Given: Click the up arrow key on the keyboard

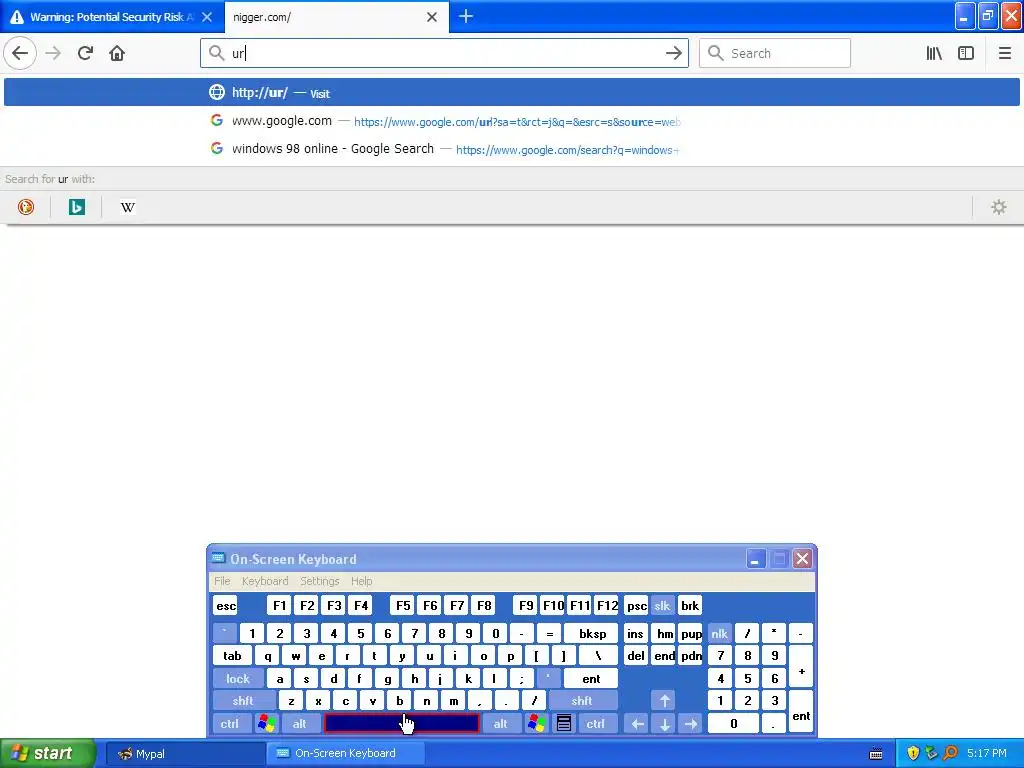Looking at the screenshot, I should click(664, 701).
